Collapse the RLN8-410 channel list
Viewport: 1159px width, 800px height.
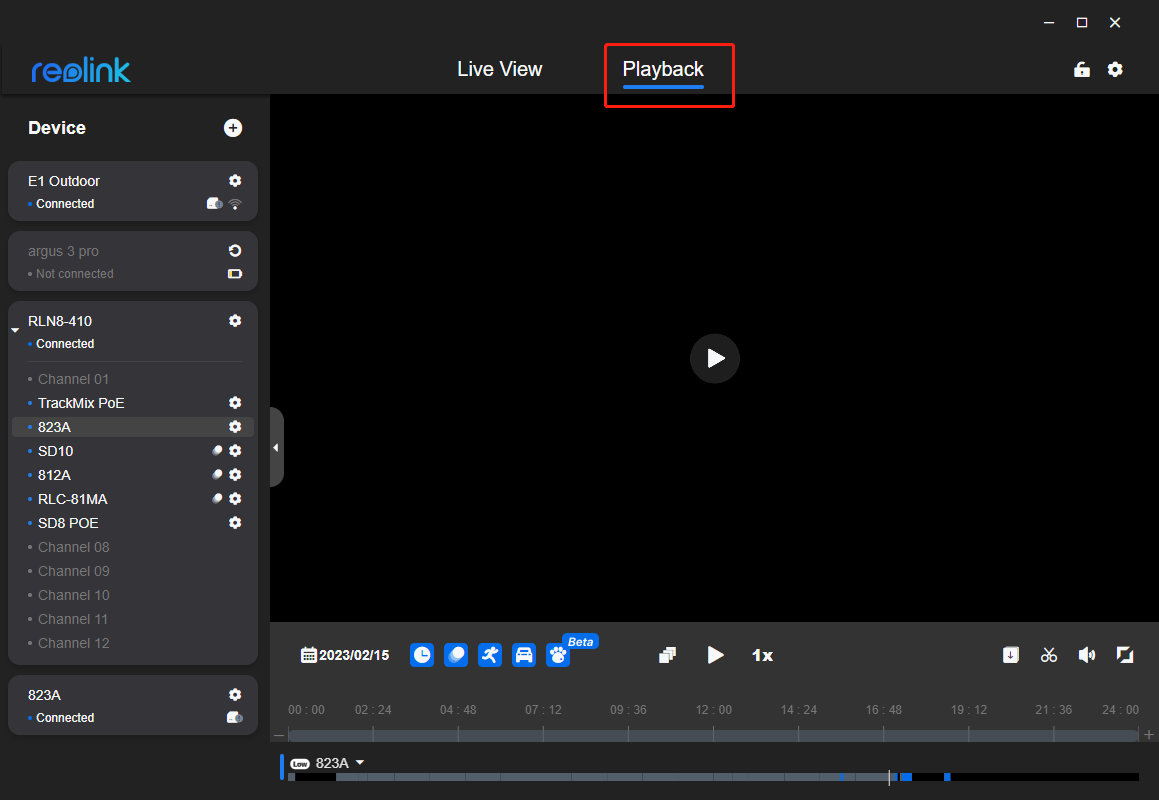[15, 330]
